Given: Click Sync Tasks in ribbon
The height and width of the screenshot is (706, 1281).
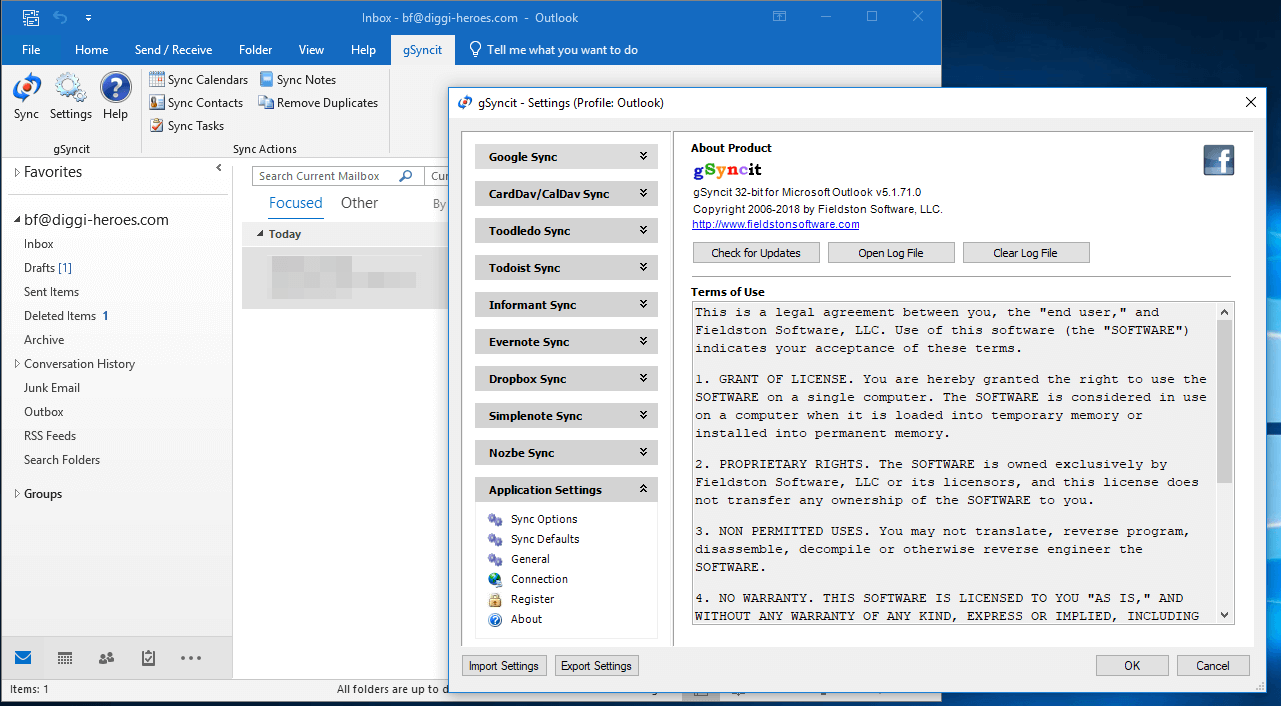Looking at the screenshot, I should click(x=187, y=126).
